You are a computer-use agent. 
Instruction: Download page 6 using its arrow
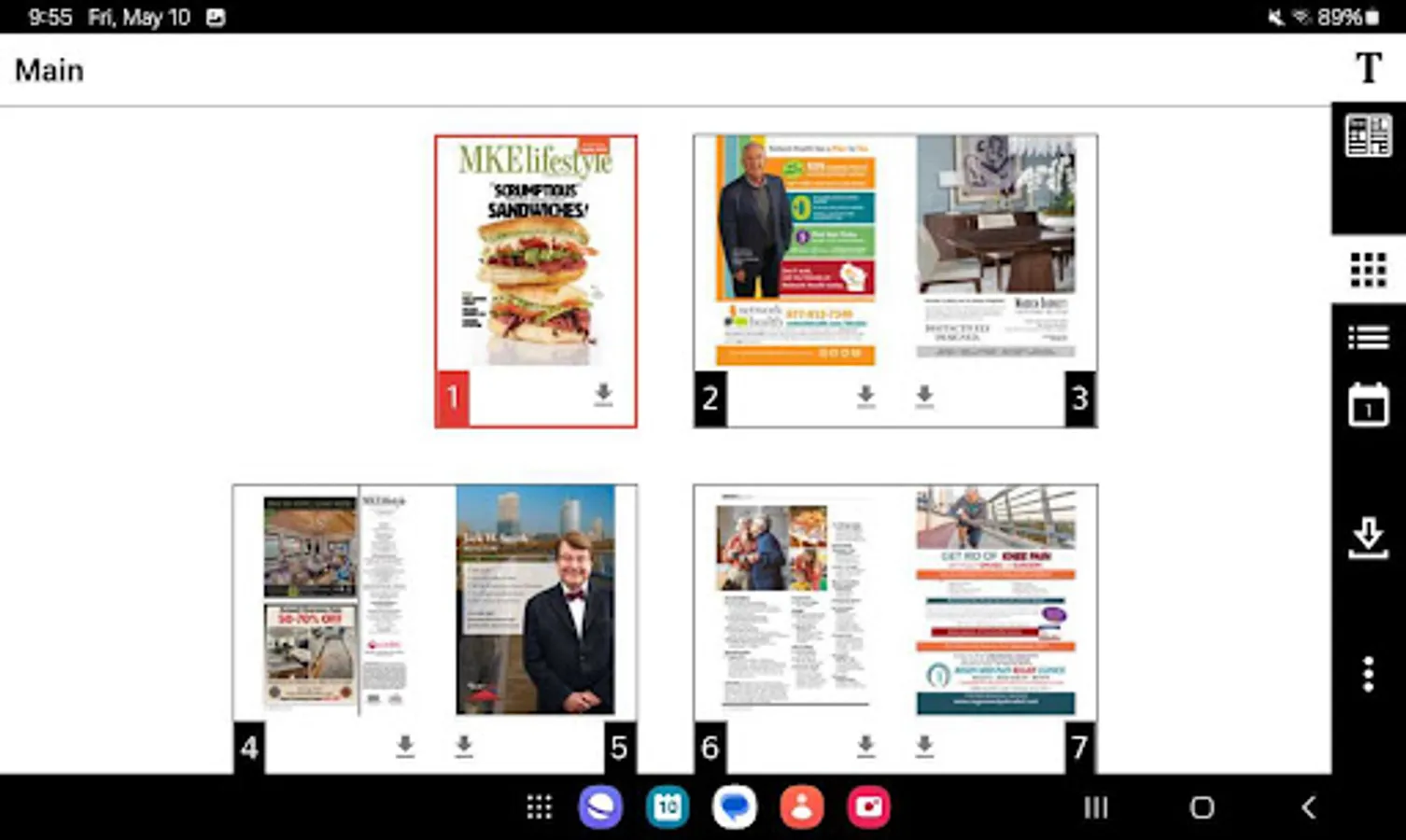click(x=865, y=745)
